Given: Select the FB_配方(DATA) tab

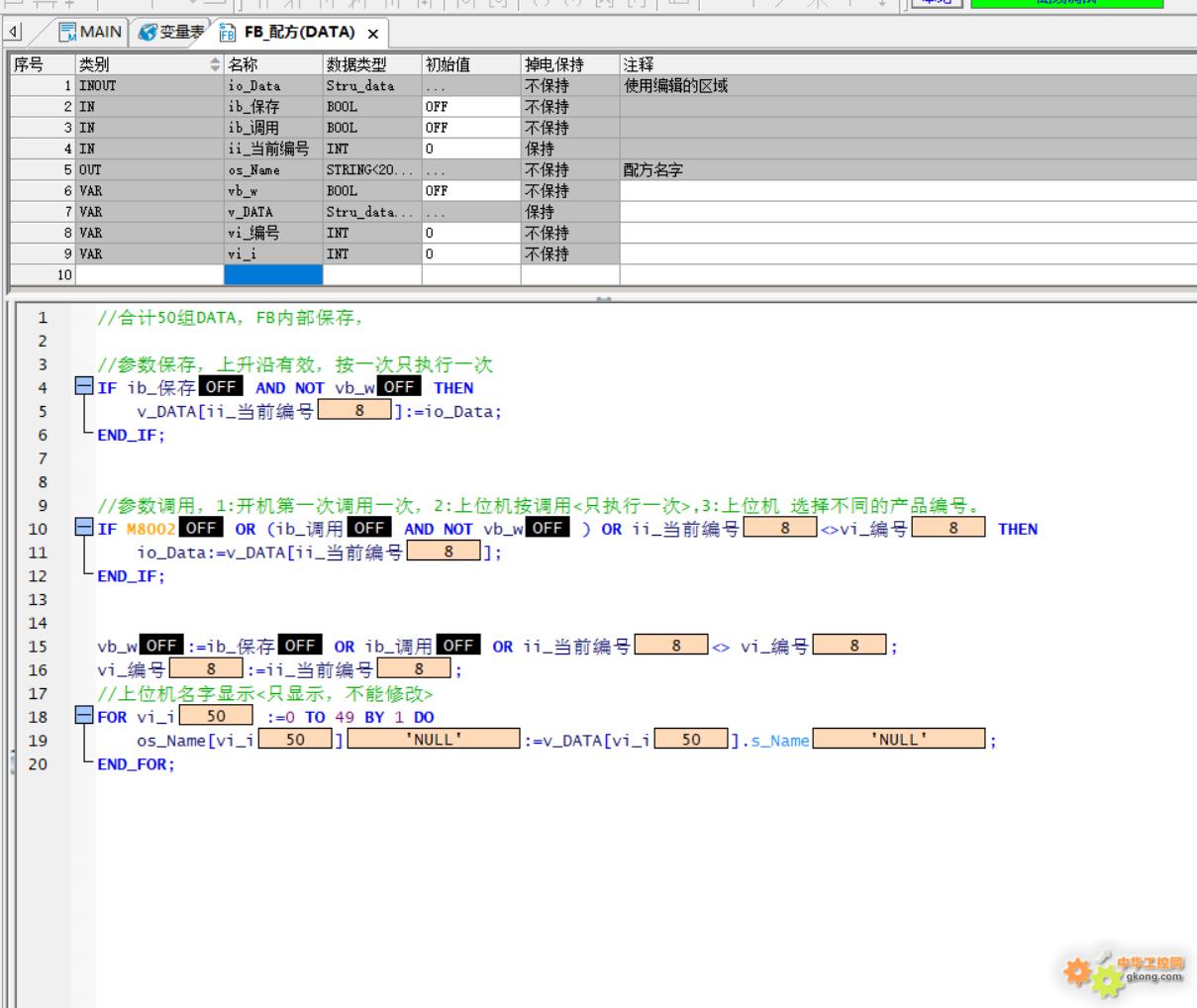Looking at the screenshot, I should coord(297,32).
